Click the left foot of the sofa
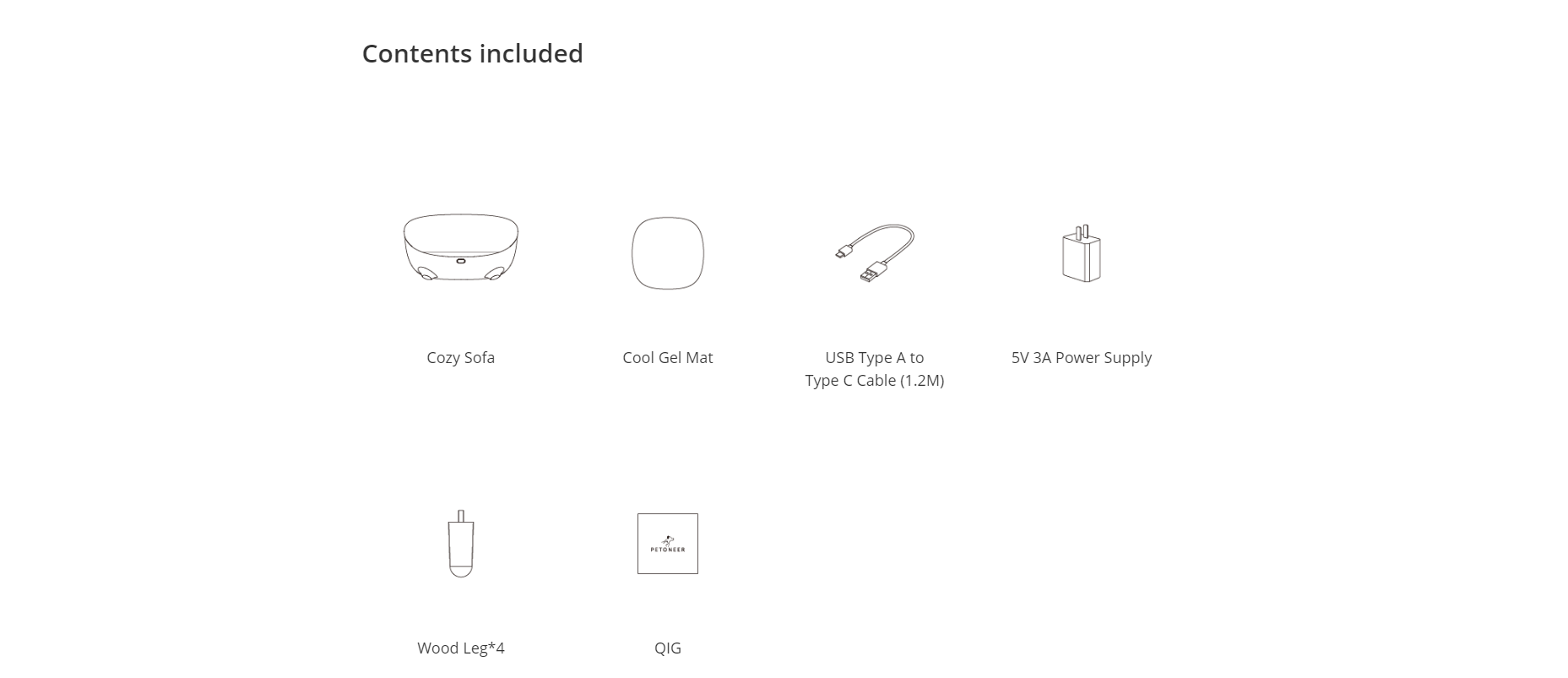This screenshot has width=1568, height=678. 427,274
